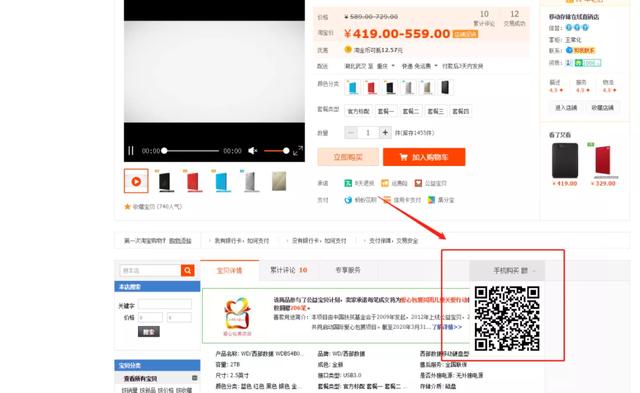Choose the last dark drive color option

[445, 87]
